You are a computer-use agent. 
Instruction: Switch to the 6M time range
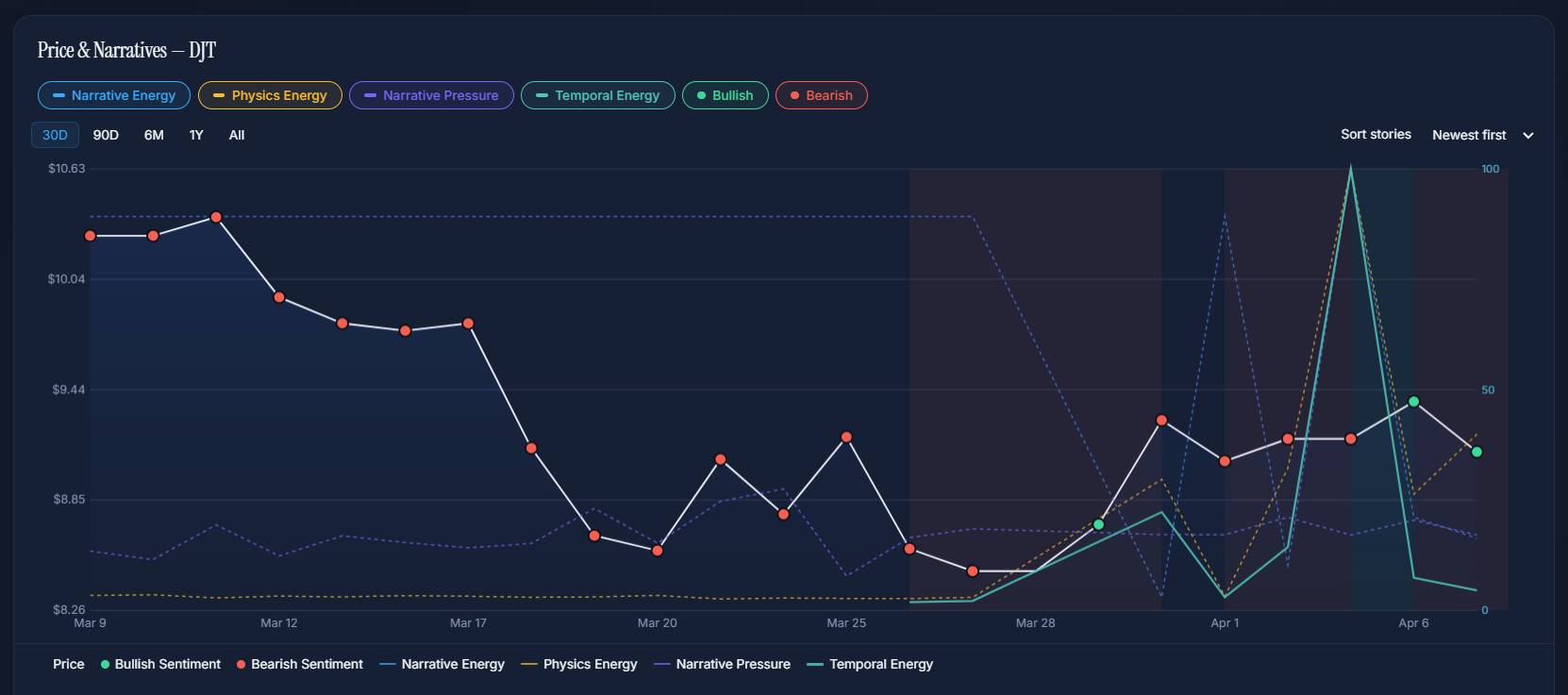(154, 135)
